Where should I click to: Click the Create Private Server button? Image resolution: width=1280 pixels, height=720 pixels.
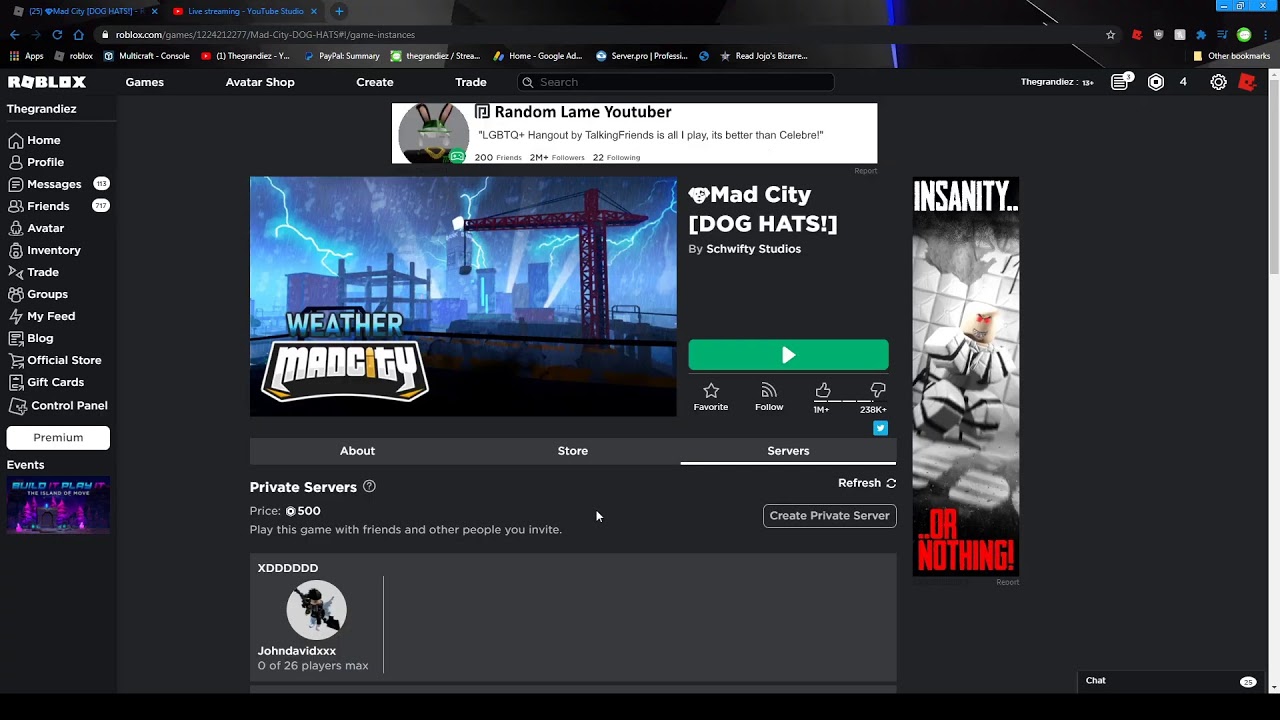(829, 516)
